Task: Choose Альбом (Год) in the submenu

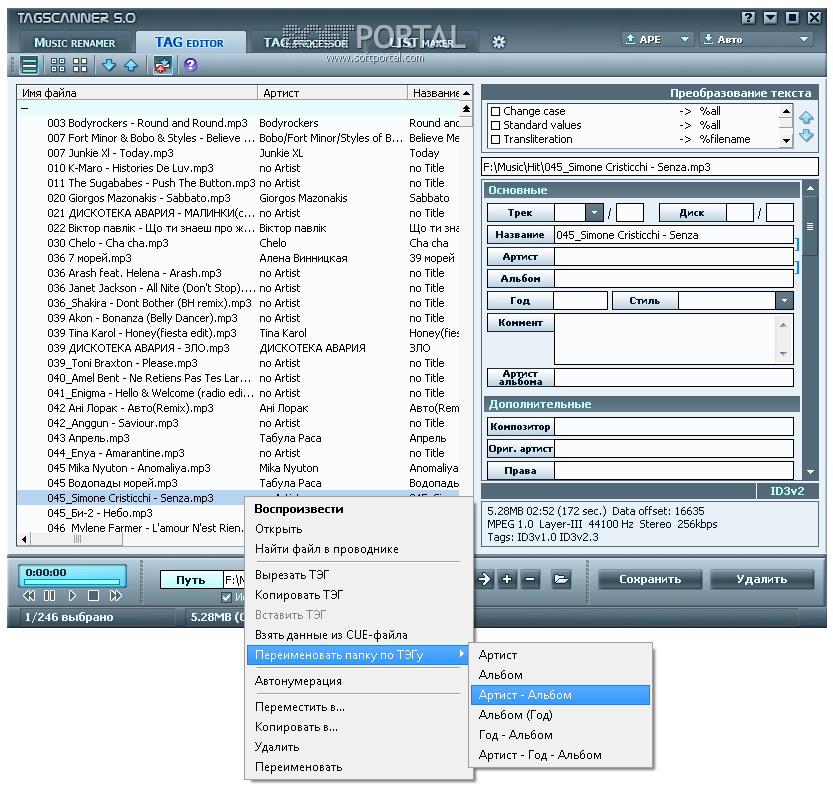Action: coord(560,715)
